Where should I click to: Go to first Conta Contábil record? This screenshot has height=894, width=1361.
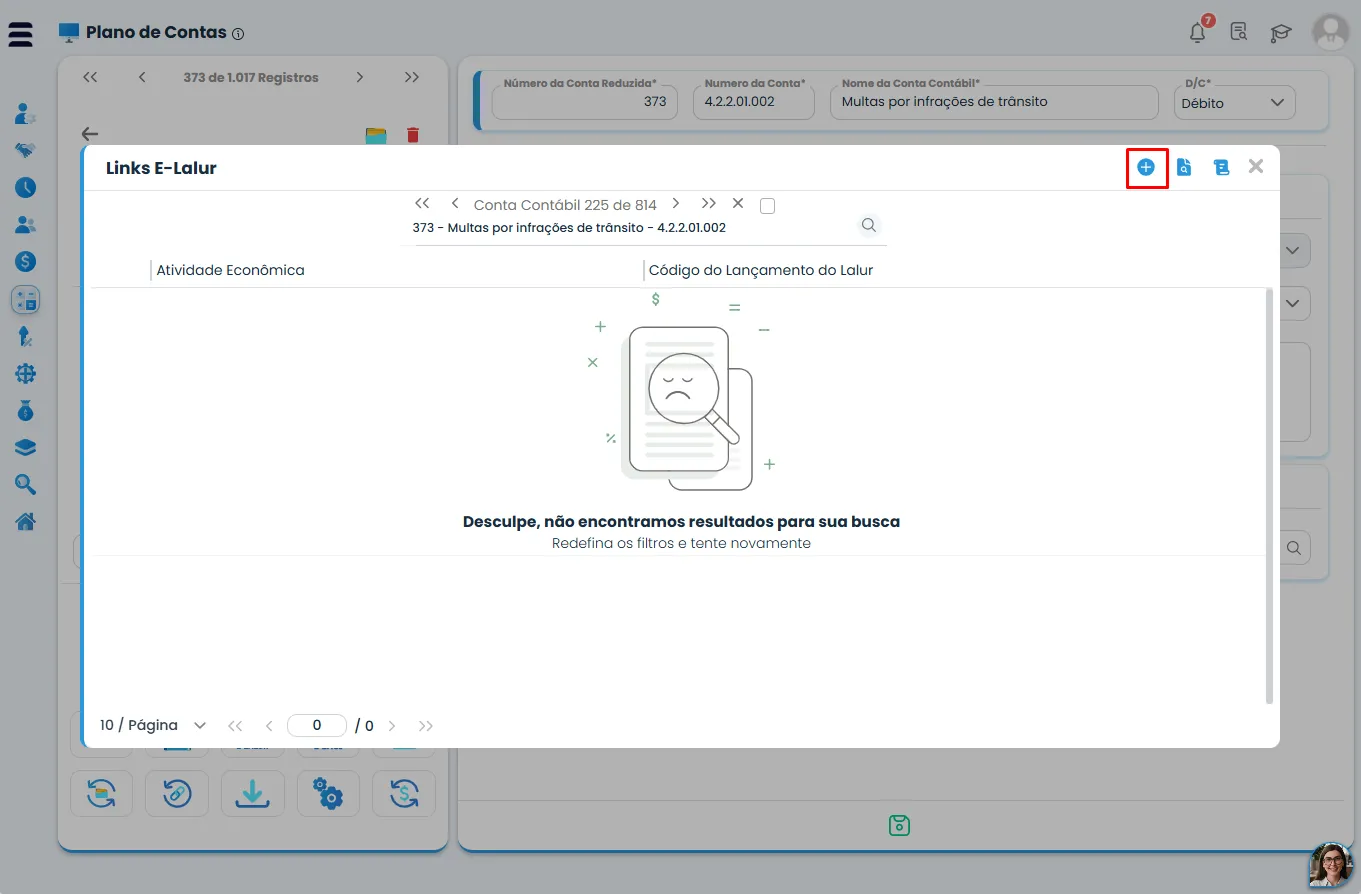422,203
